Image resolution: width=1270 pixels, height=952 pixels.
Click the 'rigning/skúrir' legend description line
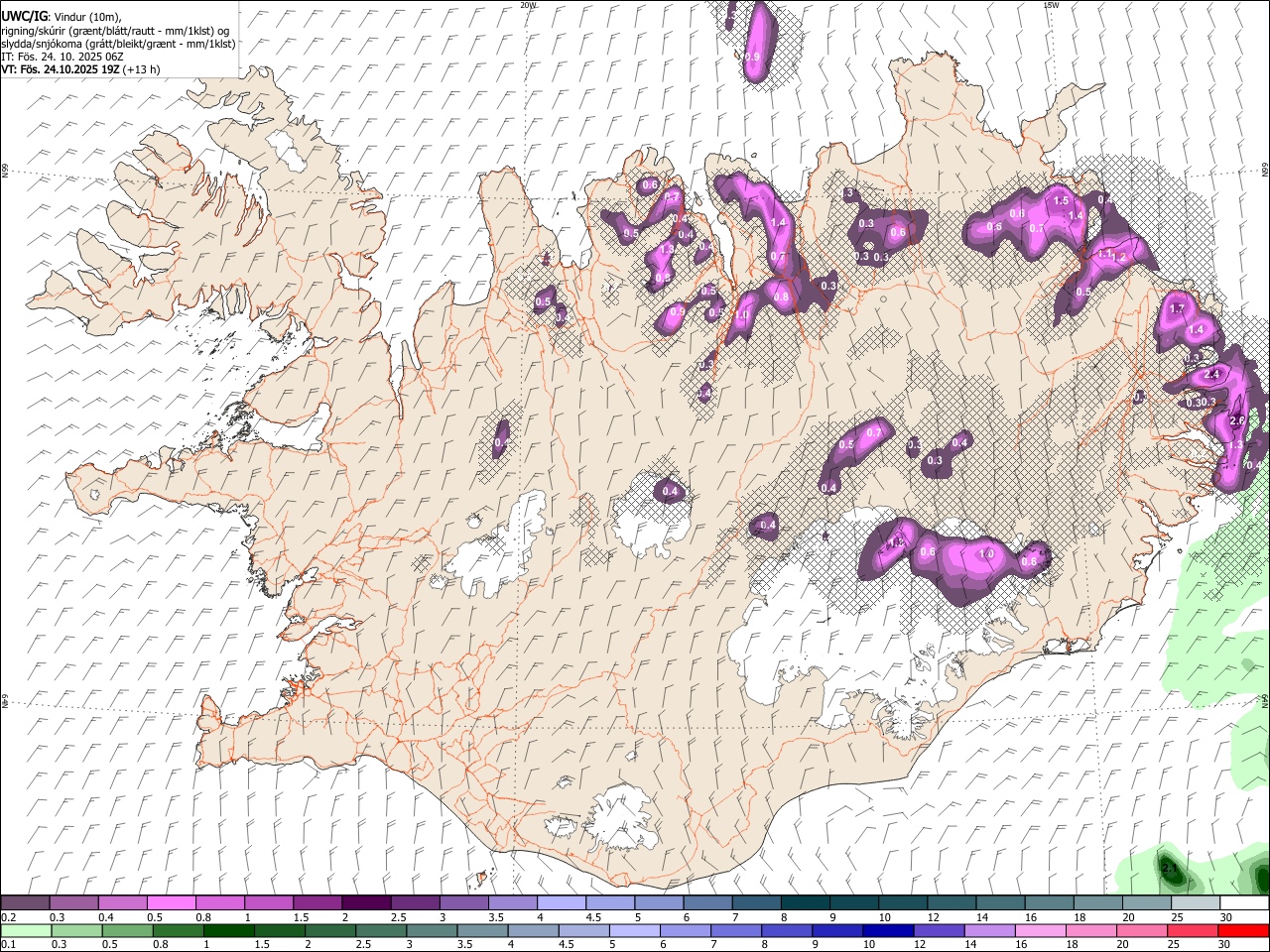point(116,31)
